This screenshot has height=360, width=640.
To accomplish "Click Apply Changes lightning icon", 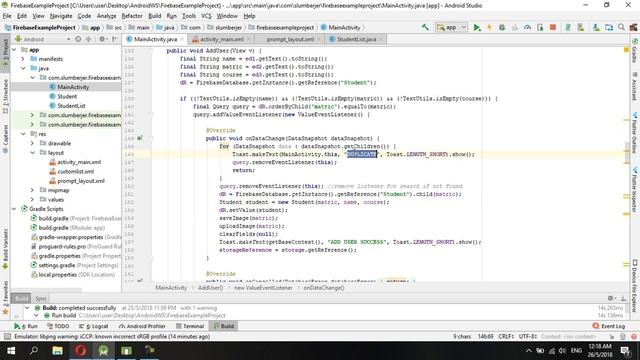I will [x=489, y=27].
